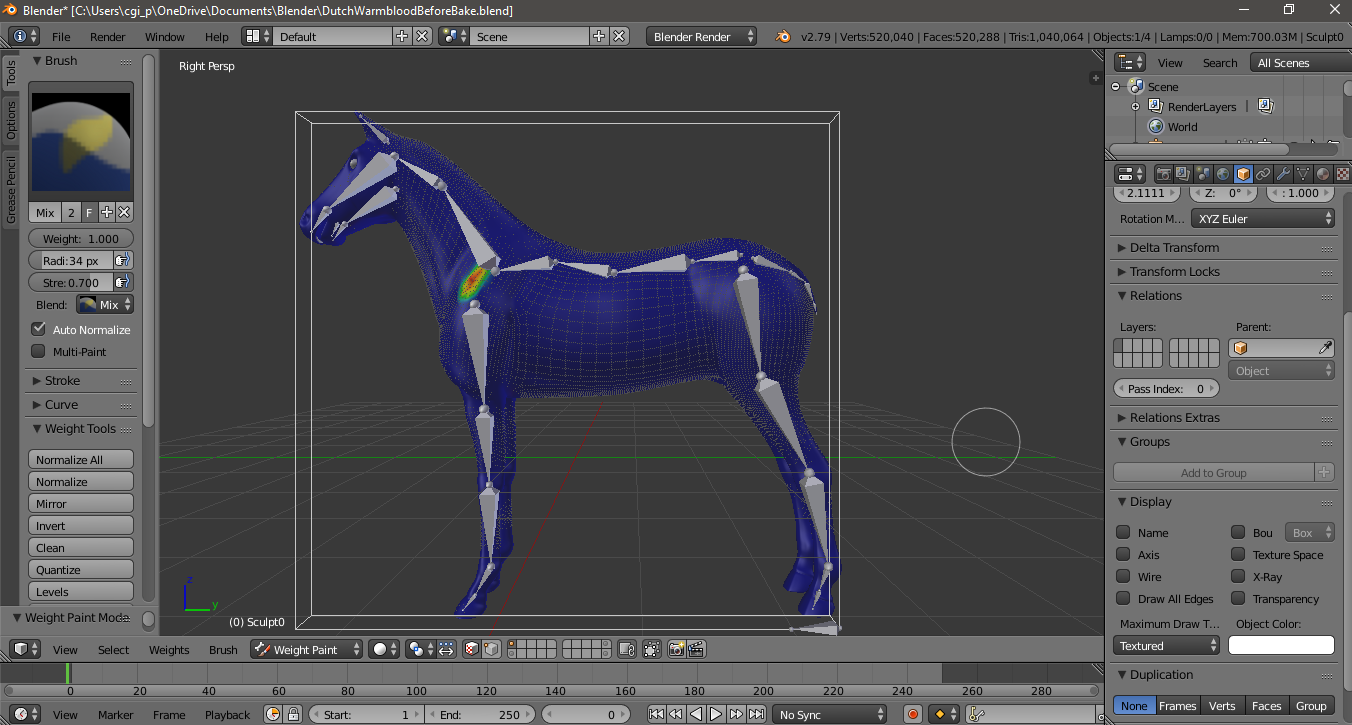Screen dimensions: 1352x725
Task: Select the Scene properties tab
Action: tap(1202, 173)
